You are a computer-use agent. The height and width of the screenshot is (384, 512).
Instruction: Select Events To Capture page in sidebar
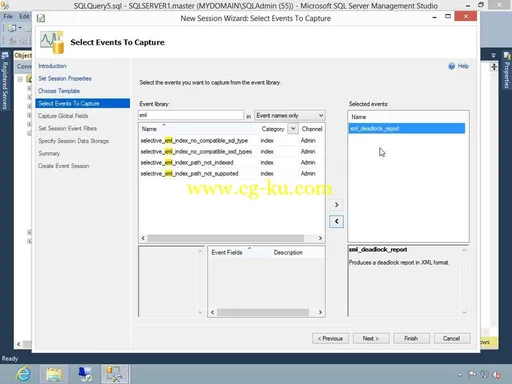click(83, 103)
